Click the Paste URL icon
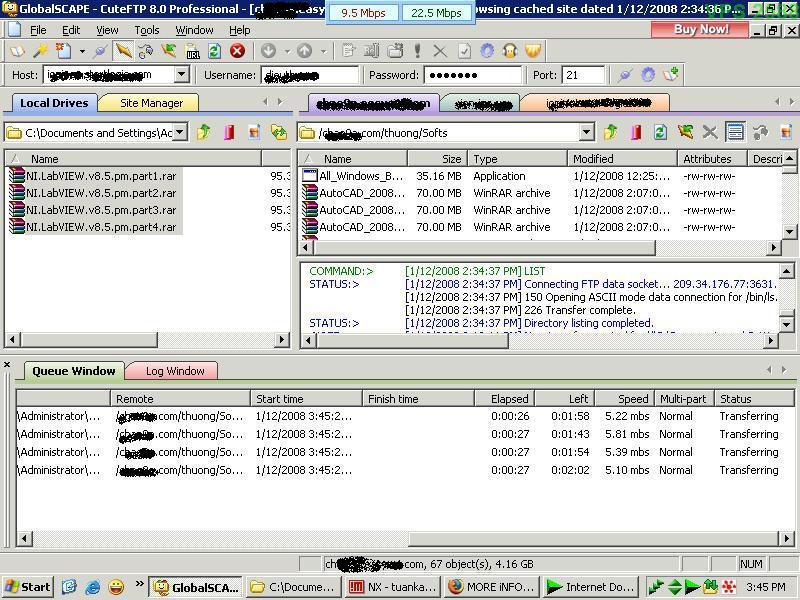The image size is (800, 600). click(192, 51)
